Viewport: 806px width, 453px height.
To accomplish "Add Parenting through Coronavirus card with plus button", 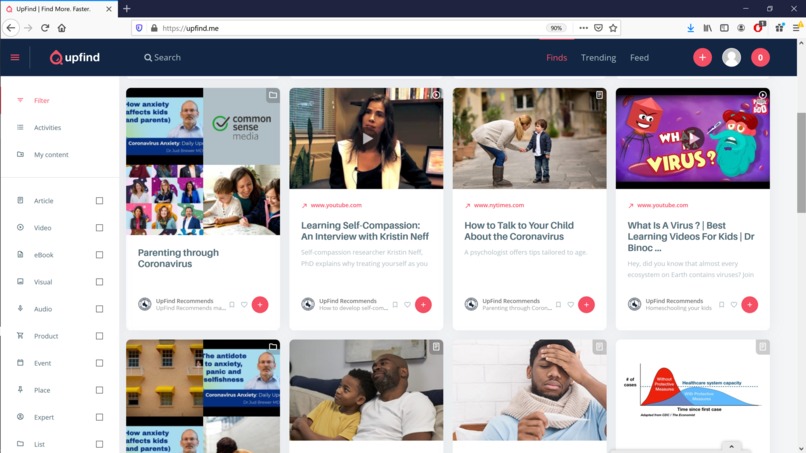I will pos(260,304).
